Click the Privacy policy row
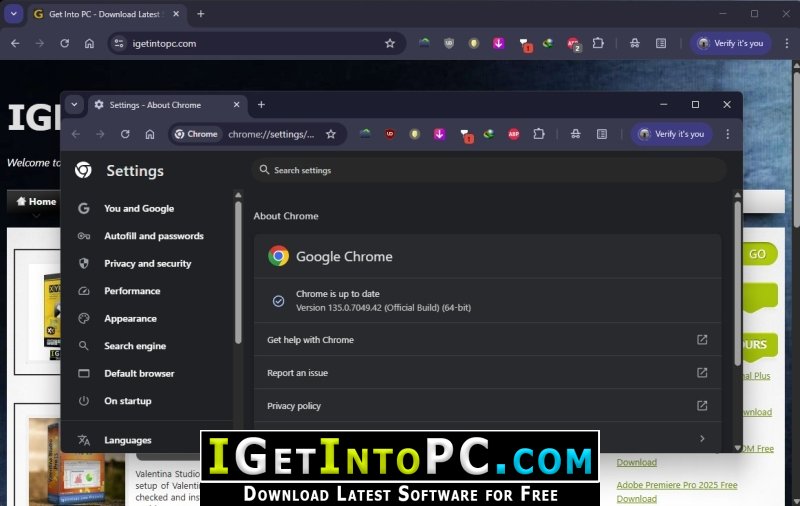Image resolution: width=800 pixels, height=506 pixels. [x=487, y=406]
